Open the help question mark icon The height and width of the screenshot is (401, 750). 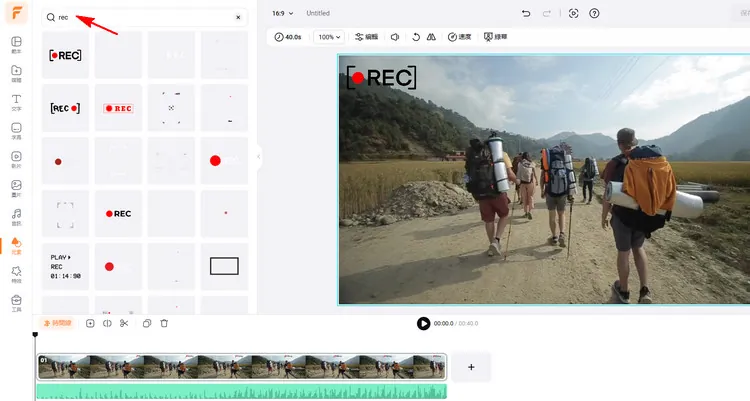(x=594, y=13)
